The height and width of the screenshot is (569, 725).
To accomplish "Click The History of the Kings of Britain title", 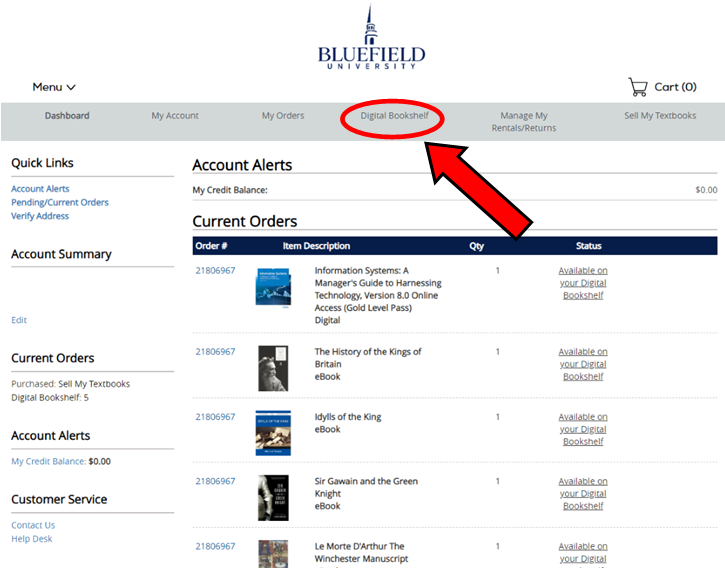I will pos(368,358).
